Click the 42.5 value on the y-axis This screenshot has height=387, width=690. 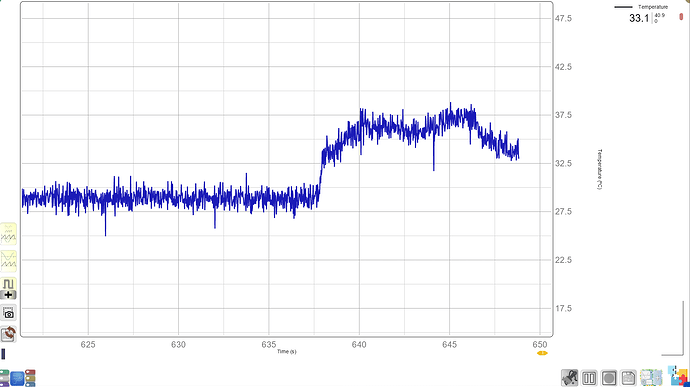pyautogui.click(x=563, y=67)
